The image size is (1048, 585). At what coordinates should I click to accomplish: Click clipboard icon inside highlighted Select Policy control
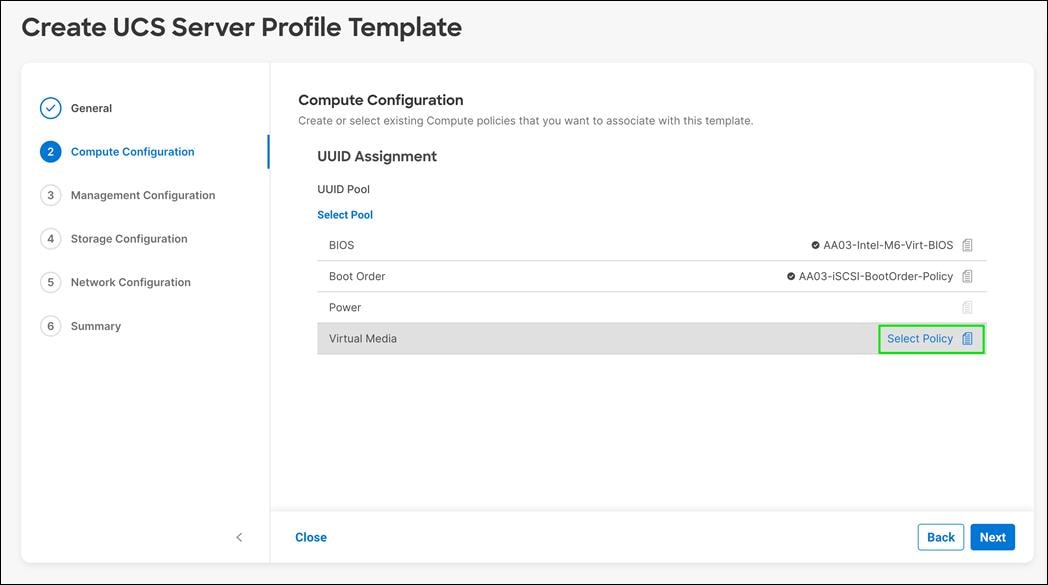(966, 338)
